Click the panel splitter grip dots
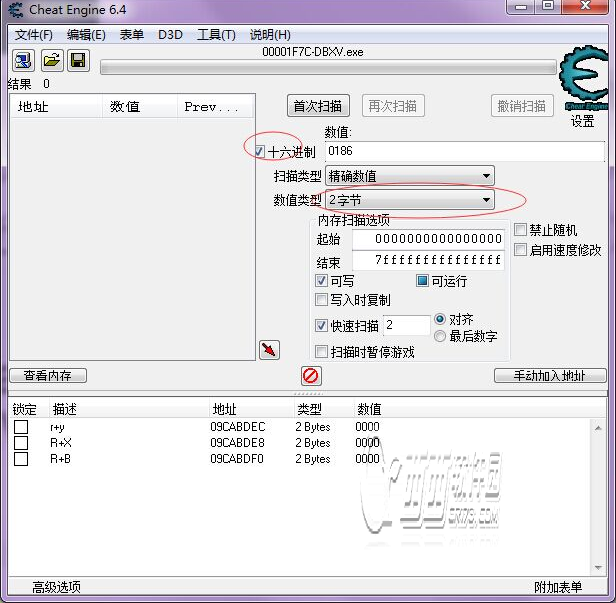The image size is (616, 603). 308,393
